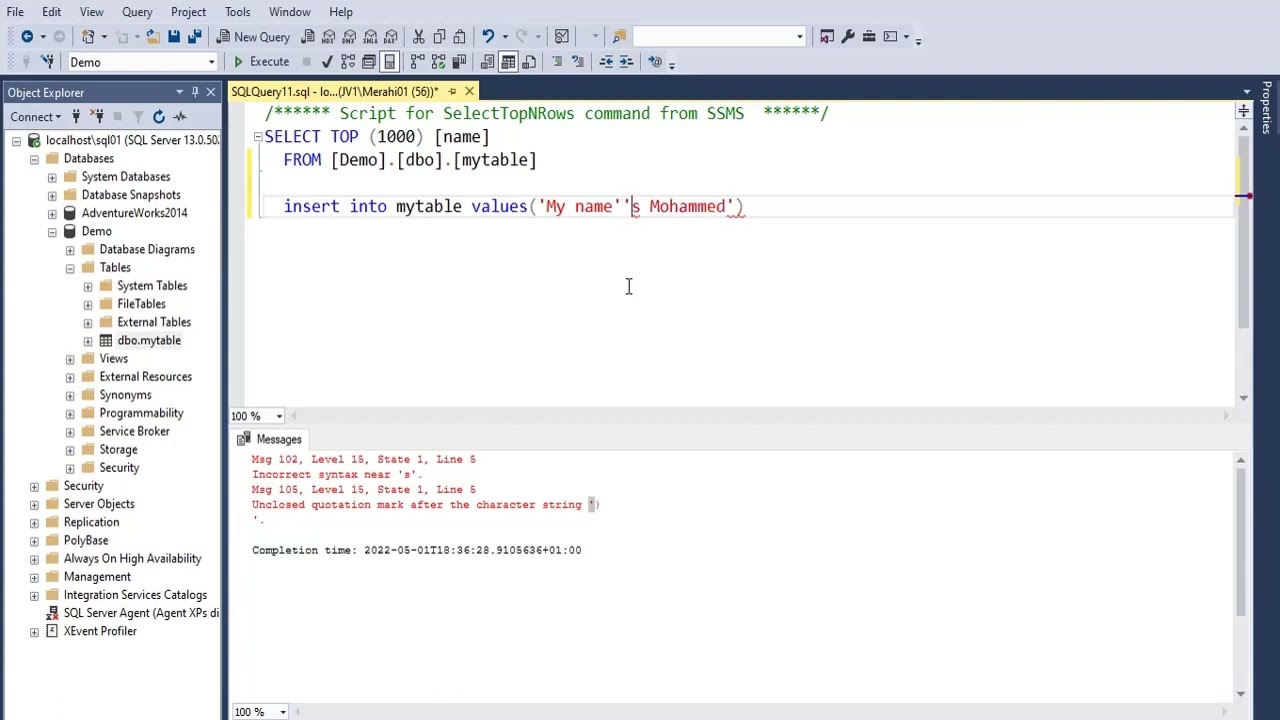
Task: Click the XMLA query icon
Action: click(370, 37)
